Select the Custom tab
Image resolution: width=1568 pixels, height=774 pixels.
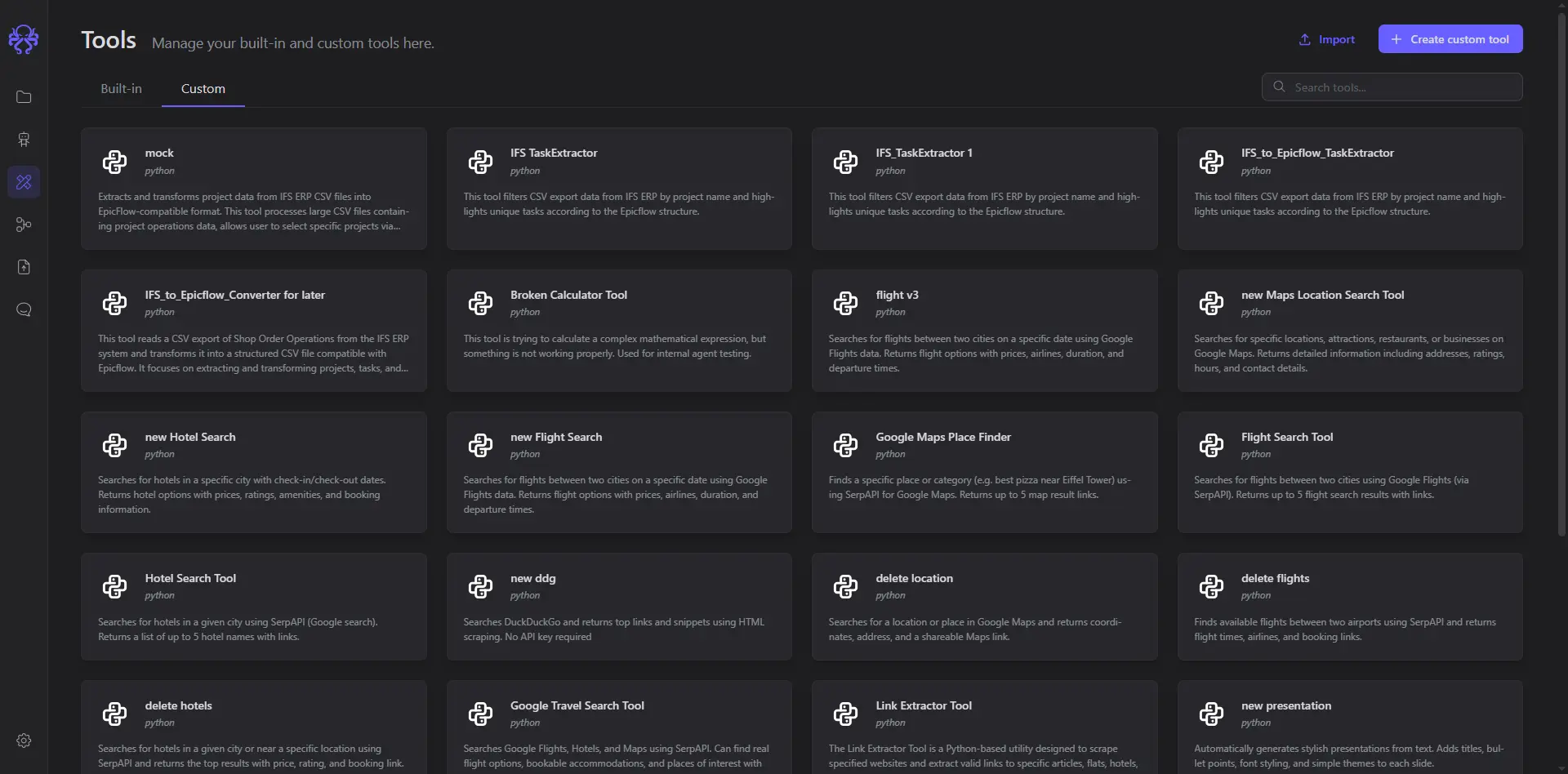203,89
